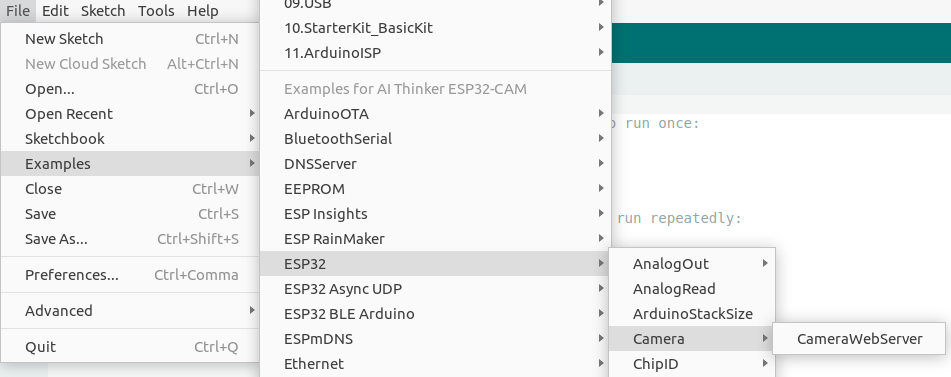
Task: Open the Help menu
Action: (203, 11)
